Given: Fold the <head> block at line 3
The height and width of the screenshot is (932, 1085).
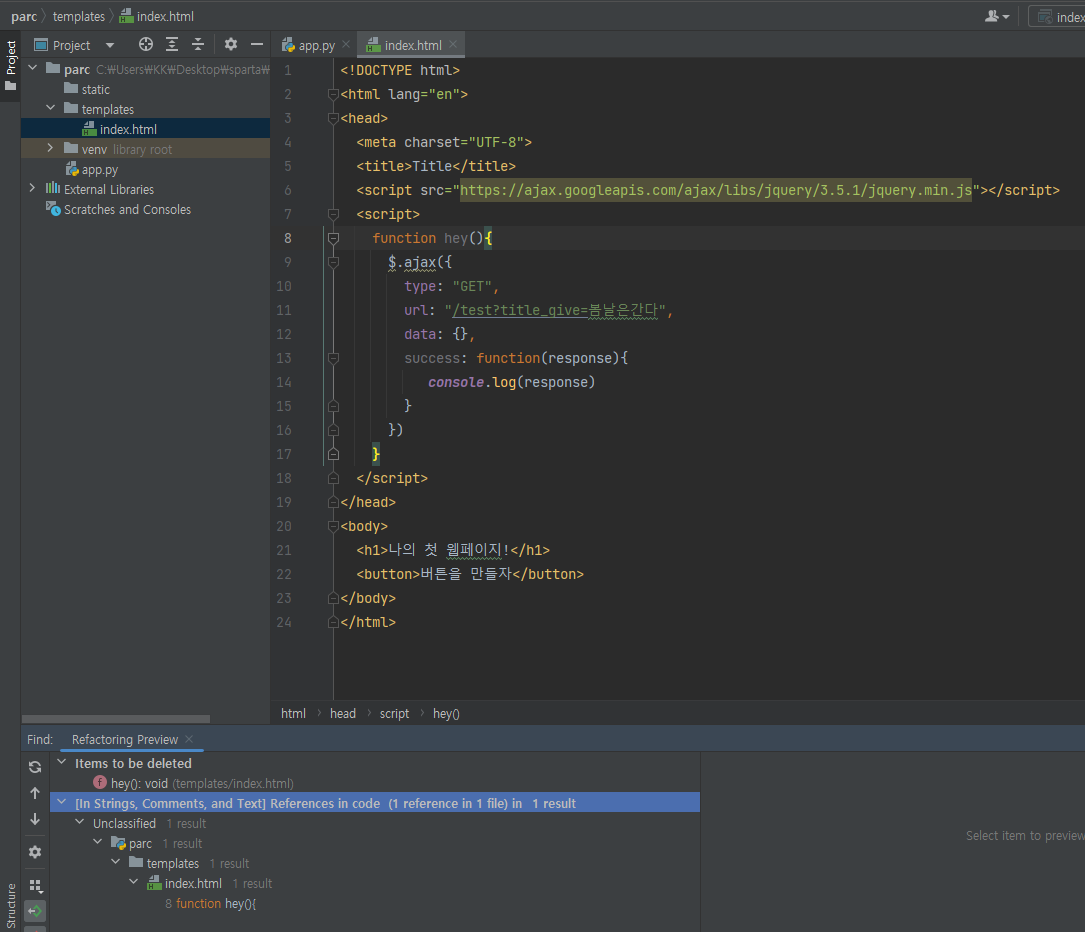Looking at the screenshot, I should [333, 118].
